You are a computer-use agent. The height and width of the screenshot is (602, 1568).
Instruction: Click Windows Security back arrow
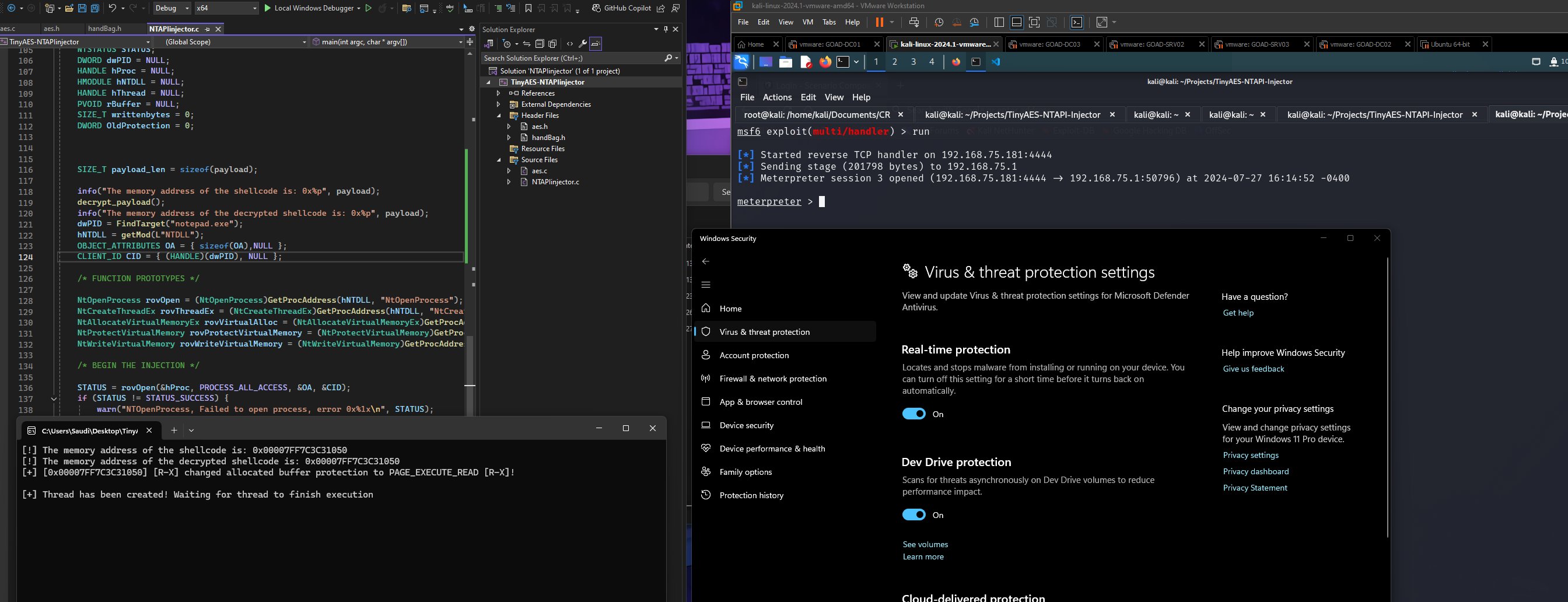(705, 261)
